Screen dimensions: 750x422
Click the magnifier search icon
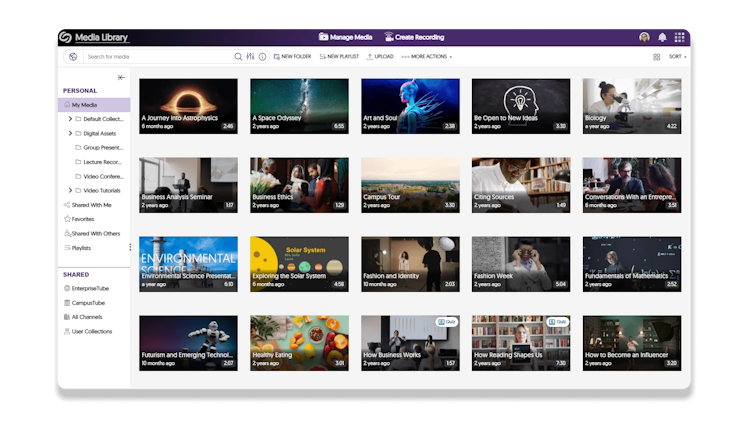(x=238, y=56)
